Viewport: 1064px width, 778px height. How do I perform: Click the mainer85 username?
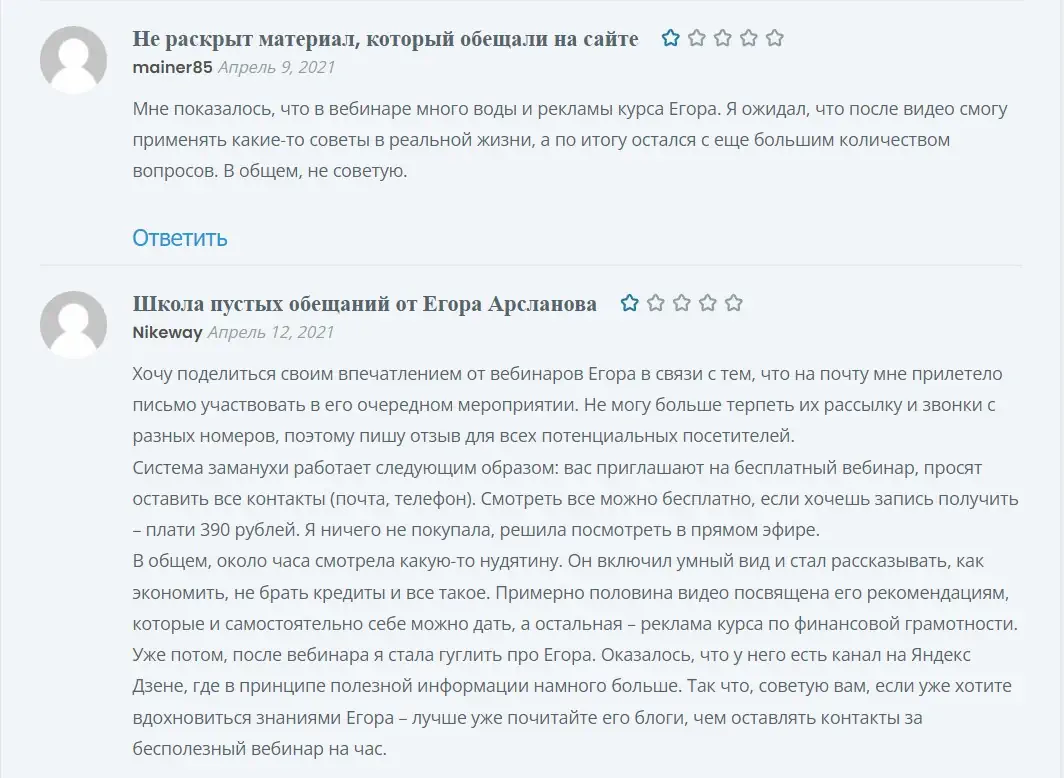coord(172,67)
